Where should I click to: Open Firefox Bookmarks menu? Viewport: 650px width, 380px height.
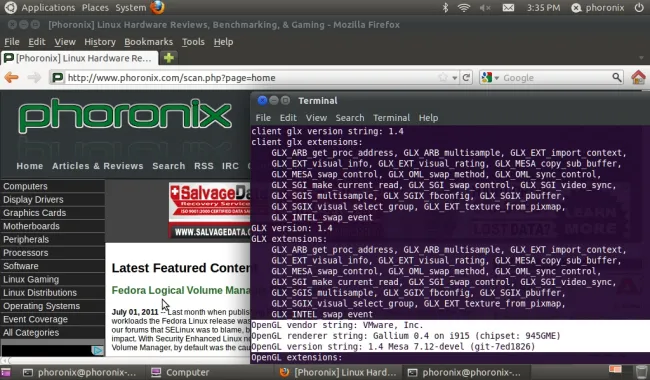click(148, 42)
